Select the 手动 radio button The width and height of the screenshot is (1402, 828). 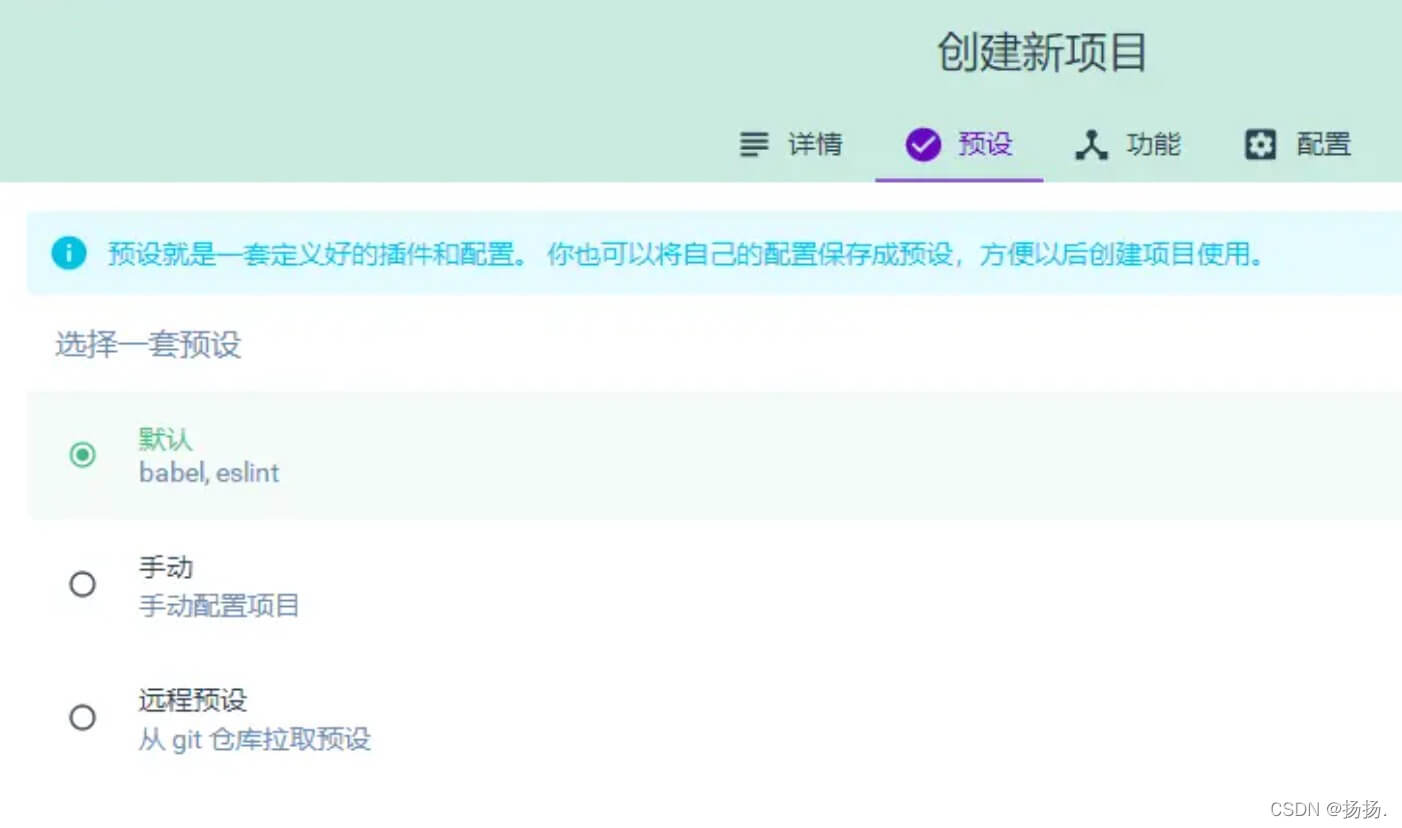(82, 584)
